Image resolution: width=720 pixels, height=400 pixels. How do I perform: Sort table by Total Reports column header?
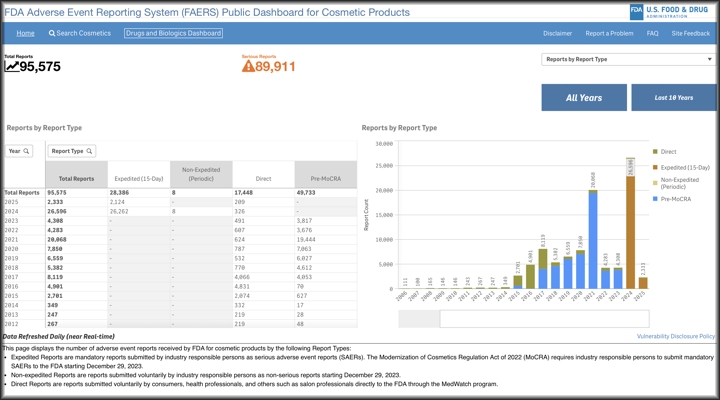point(77,179)
